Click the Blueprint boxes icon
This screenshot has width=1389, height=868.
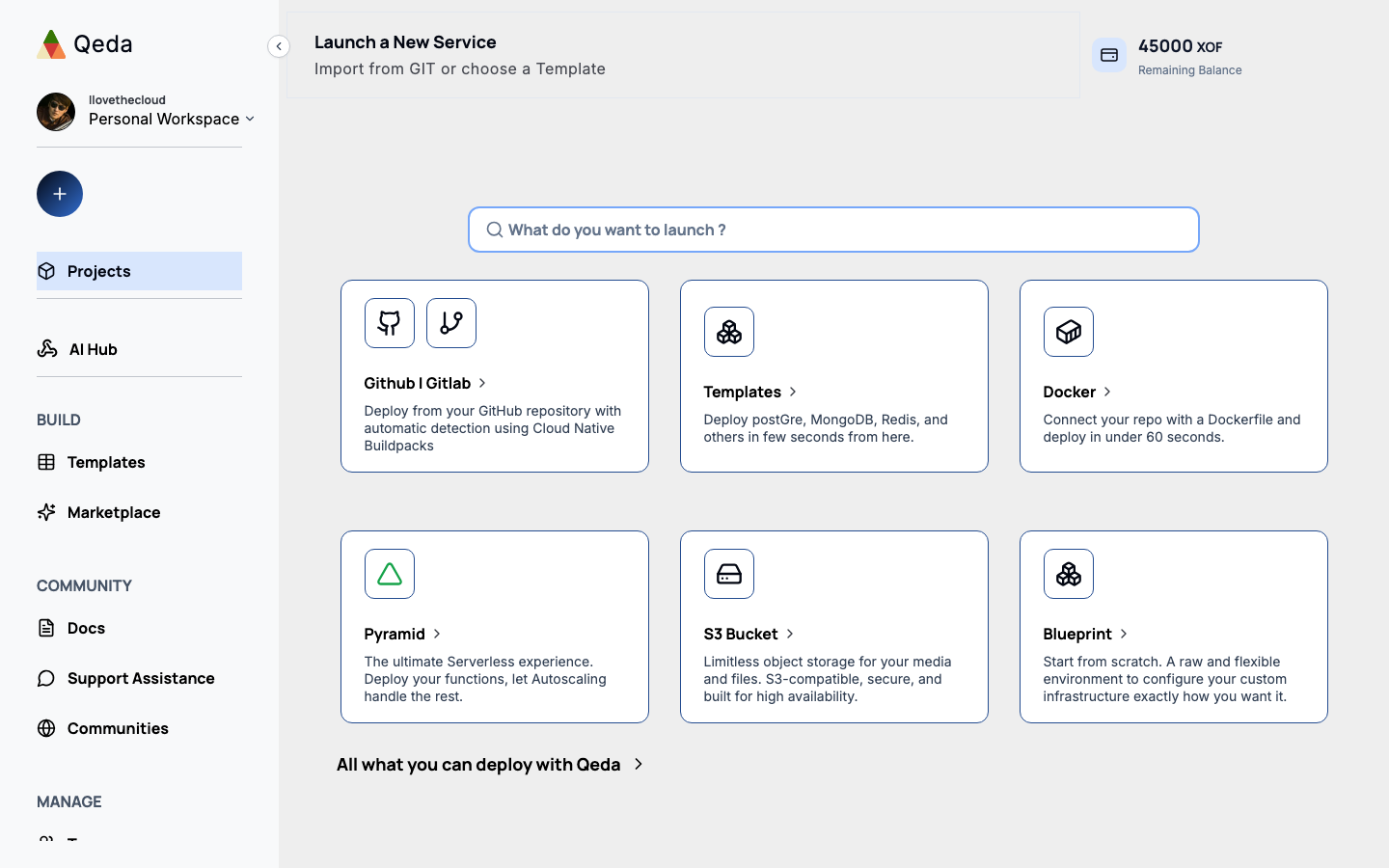(1069, 574)
